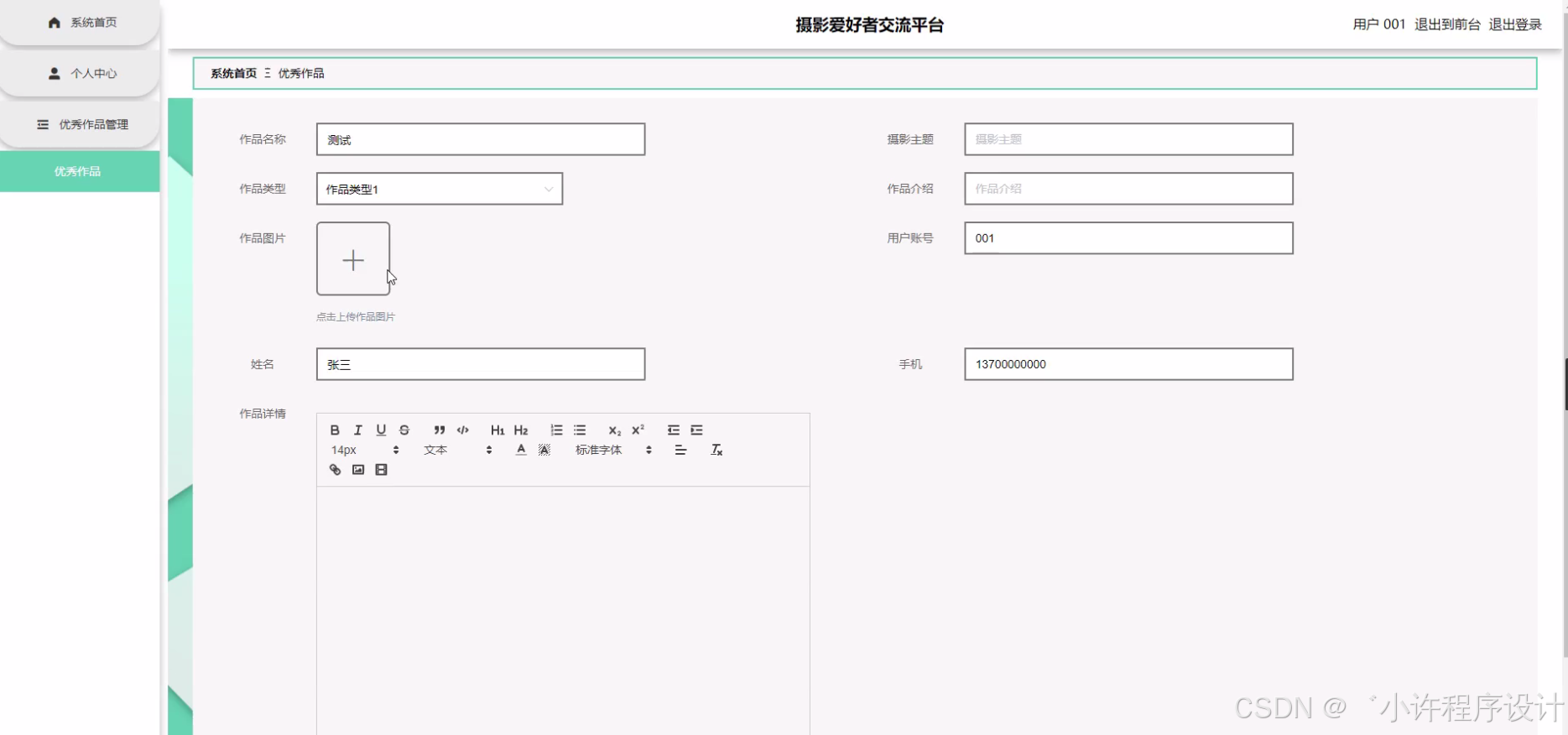Click list icon beside 优秀作品管理
The image size is (1568, 735).
point(43,124)
